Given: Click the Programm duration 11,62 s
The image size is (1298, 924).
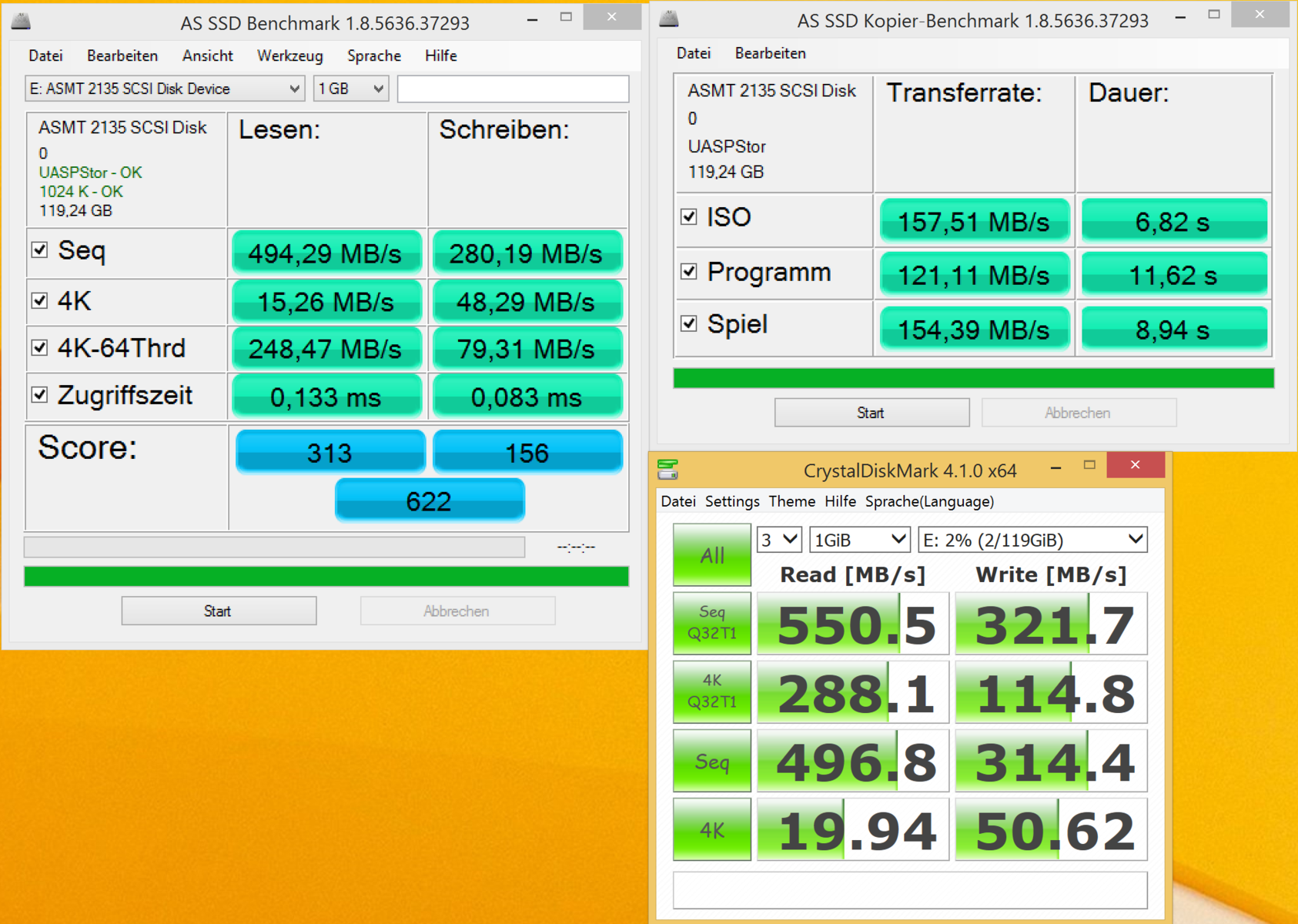Looking at the screenshot, I should (1174, 274).
